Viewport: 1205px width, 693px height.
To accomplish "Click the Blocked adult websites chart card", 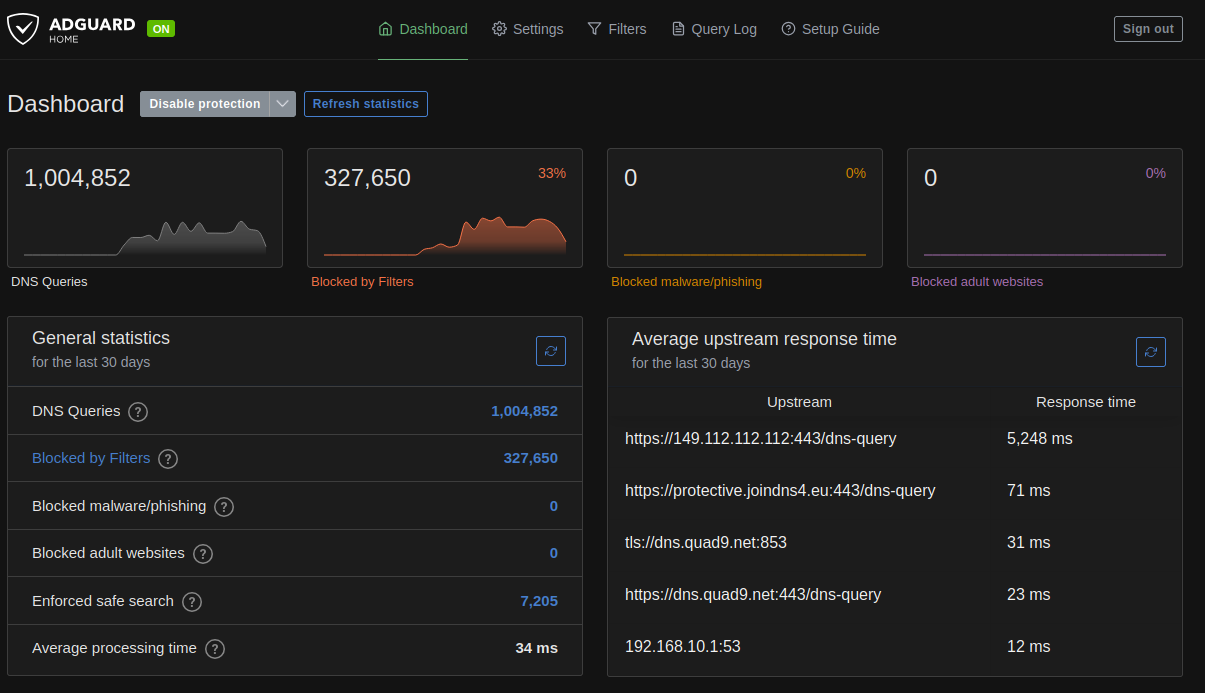I will [x=1045, y=208].
